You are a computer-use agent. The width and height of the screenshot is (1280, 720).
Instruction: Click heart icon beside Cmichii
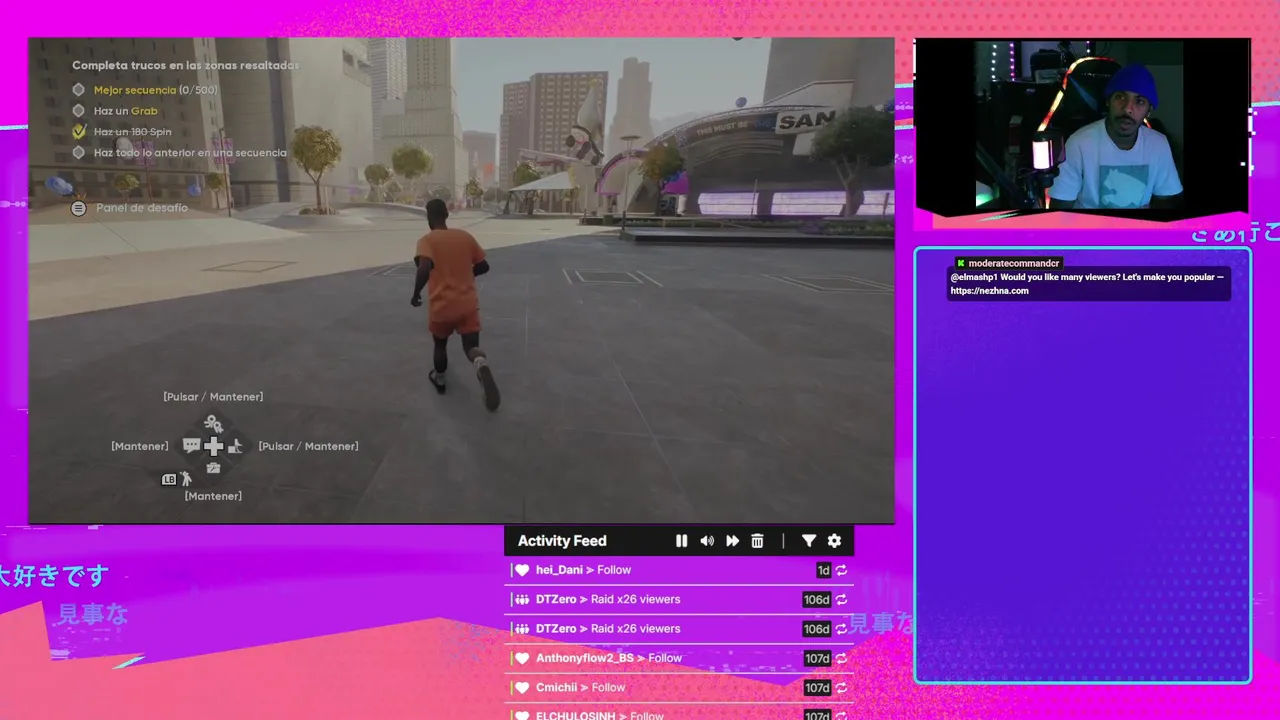coord(521,688)
